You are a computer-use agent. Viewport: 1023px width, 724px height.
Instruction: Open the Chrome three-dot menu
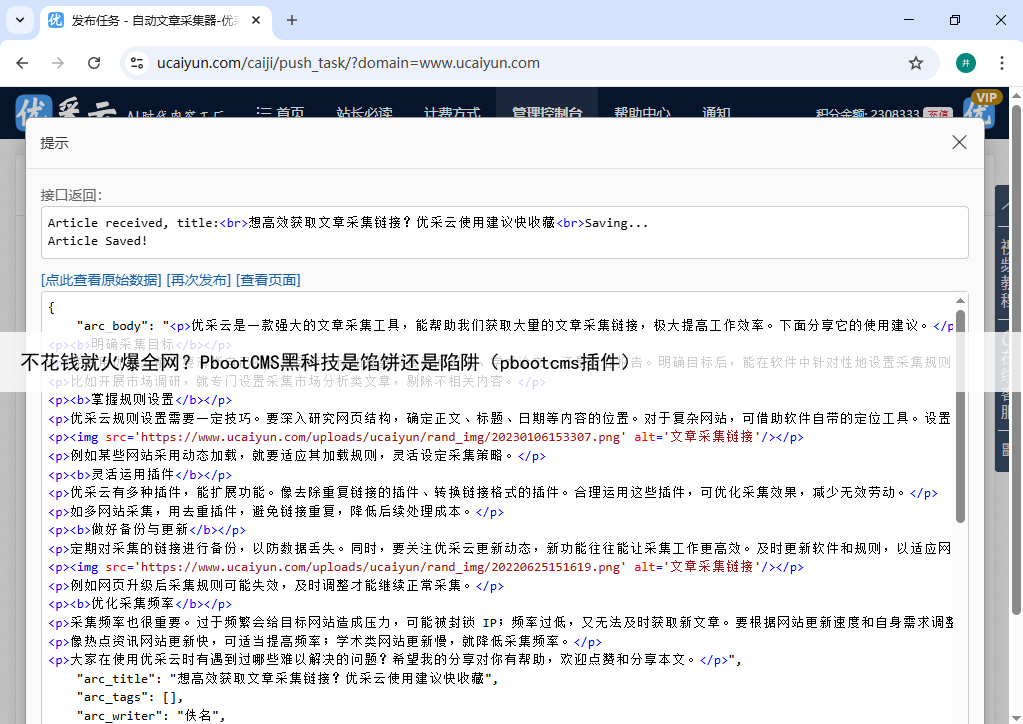[1001, 63]
